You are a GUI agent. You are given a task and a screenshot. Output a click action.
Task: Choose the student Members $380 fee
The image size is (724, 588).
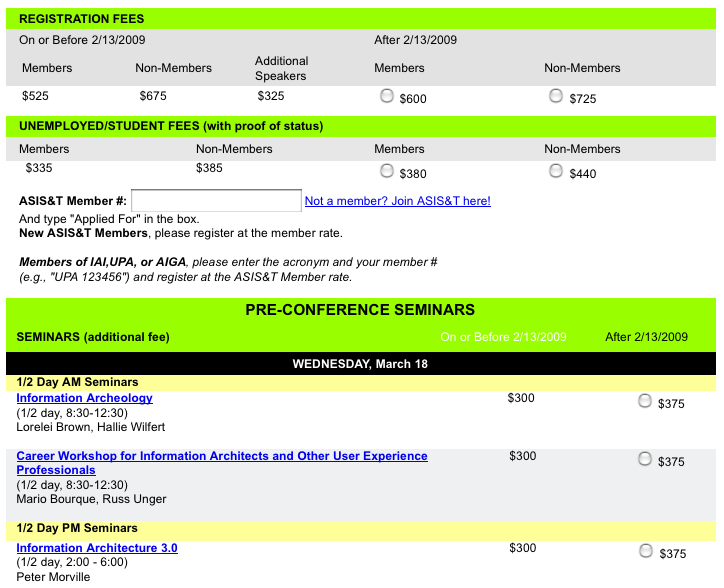pyautogui.click(x=386, y=171)
